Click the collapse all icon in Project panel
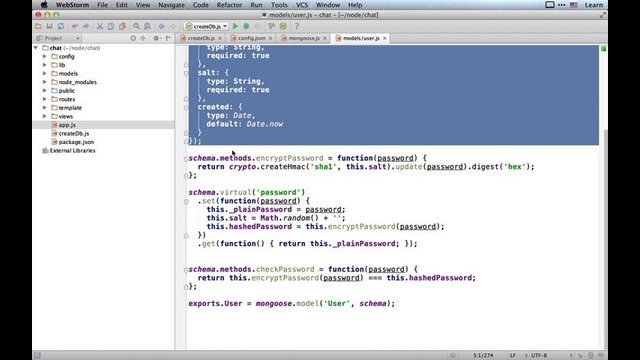The width and height of the screenshot is (640, 360). pyautogui.click(x=143, y=38)
